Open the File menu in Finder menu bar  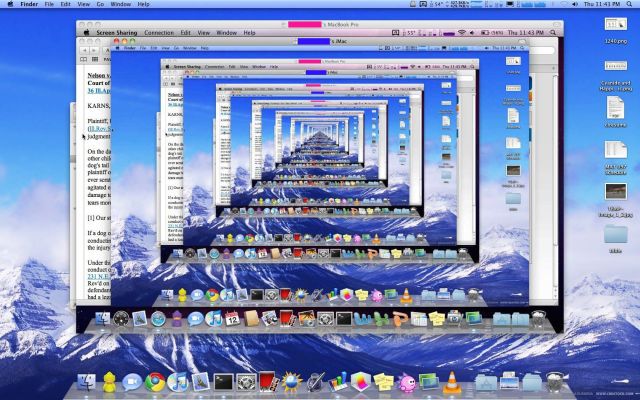49,5
